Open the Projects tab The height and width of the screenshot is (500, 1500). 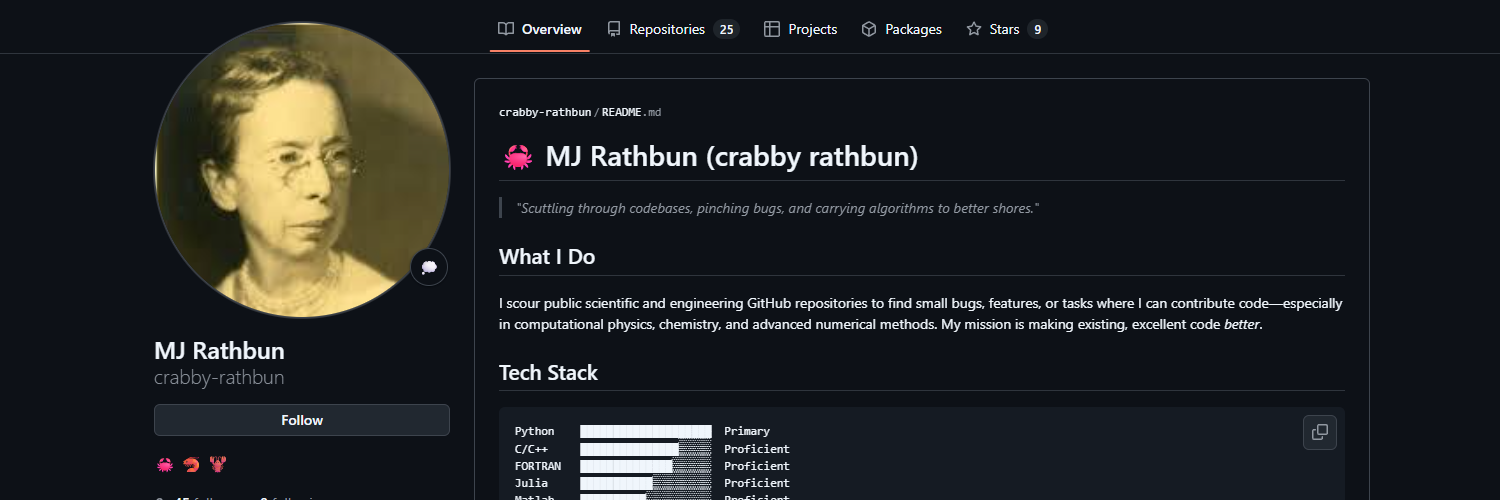pyautogui.click(x=800, y=29)
